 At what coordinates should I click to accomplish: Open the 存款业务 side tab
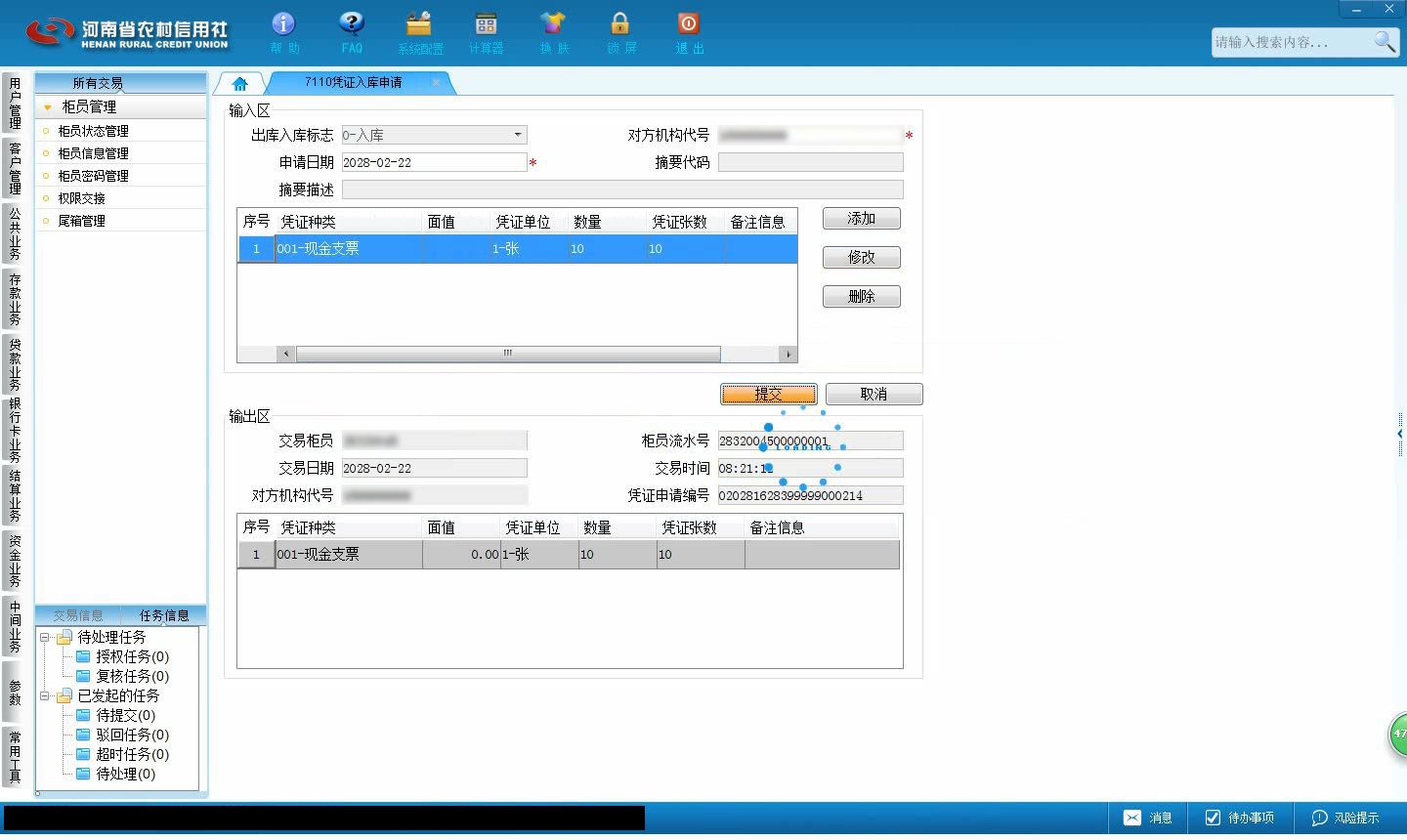(x=15, y=299)
